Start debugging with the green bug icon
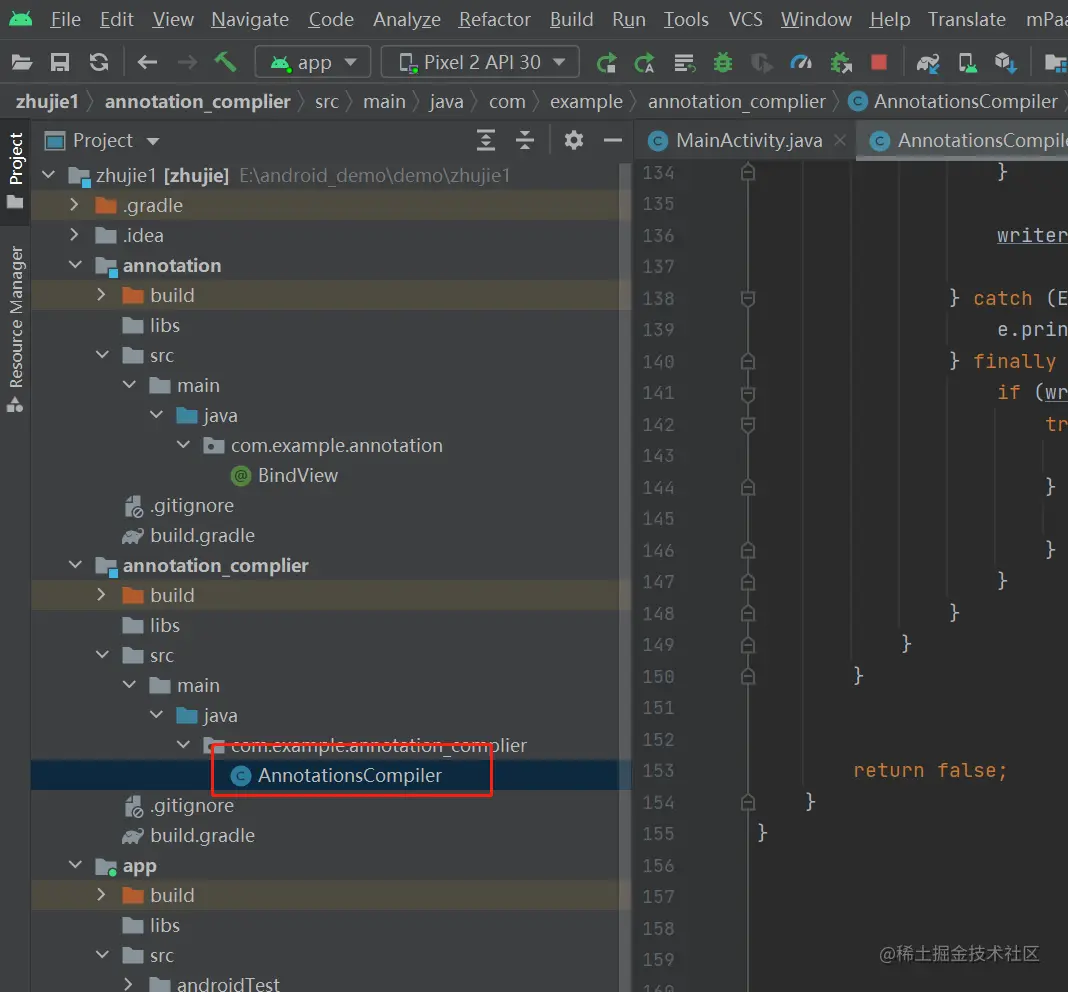The image size is (1068, 992). click(x=723, y=63)
